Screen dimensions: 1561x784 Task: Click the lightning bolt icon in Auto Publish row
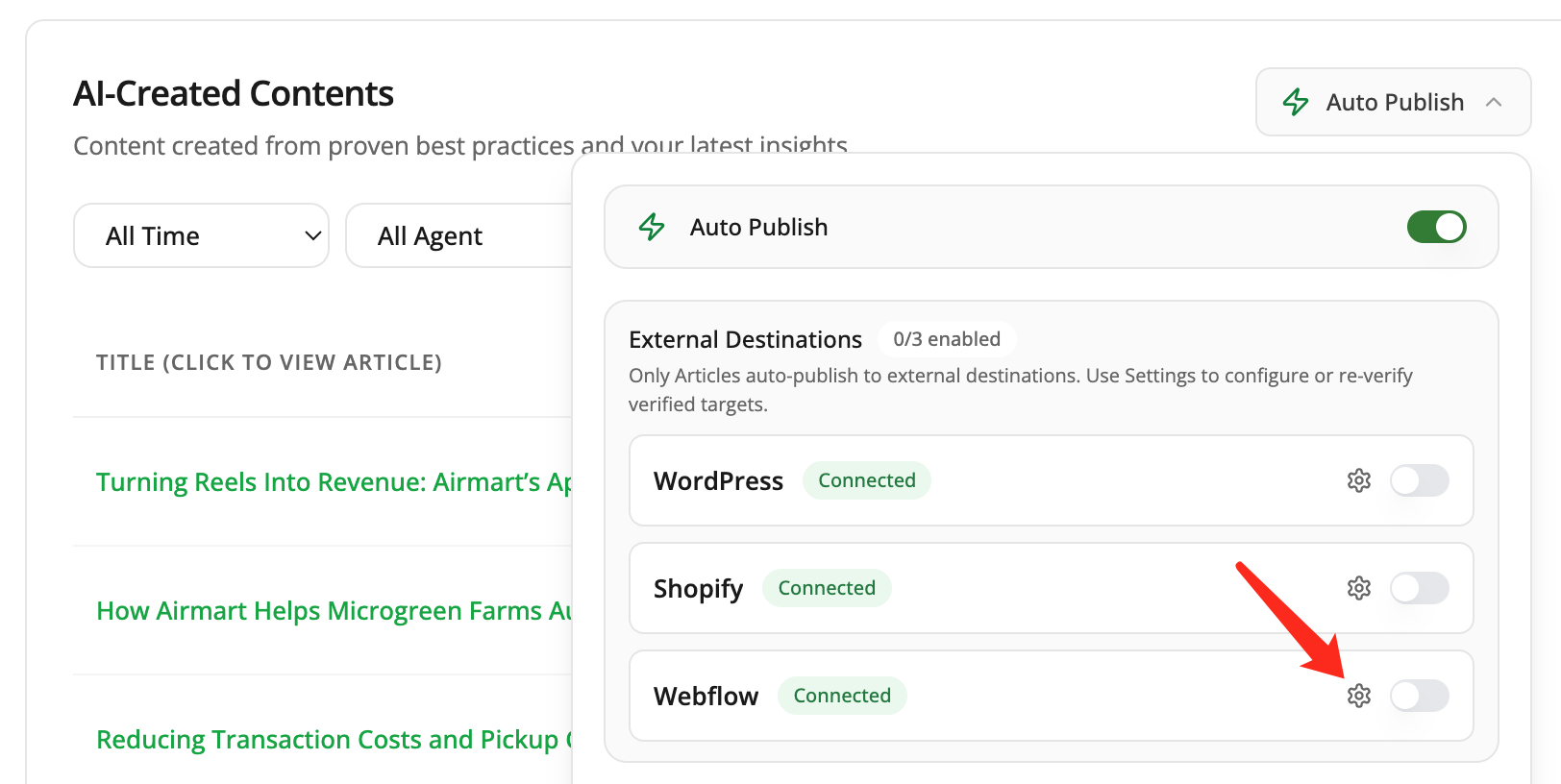tap(652, 227)
